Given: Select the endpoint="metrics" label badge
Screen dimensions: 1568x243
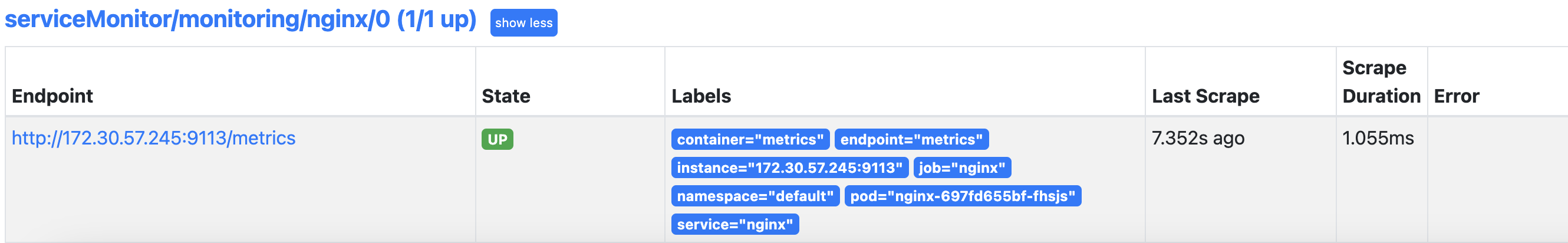Looking at the screenshot, I should 911,139.
